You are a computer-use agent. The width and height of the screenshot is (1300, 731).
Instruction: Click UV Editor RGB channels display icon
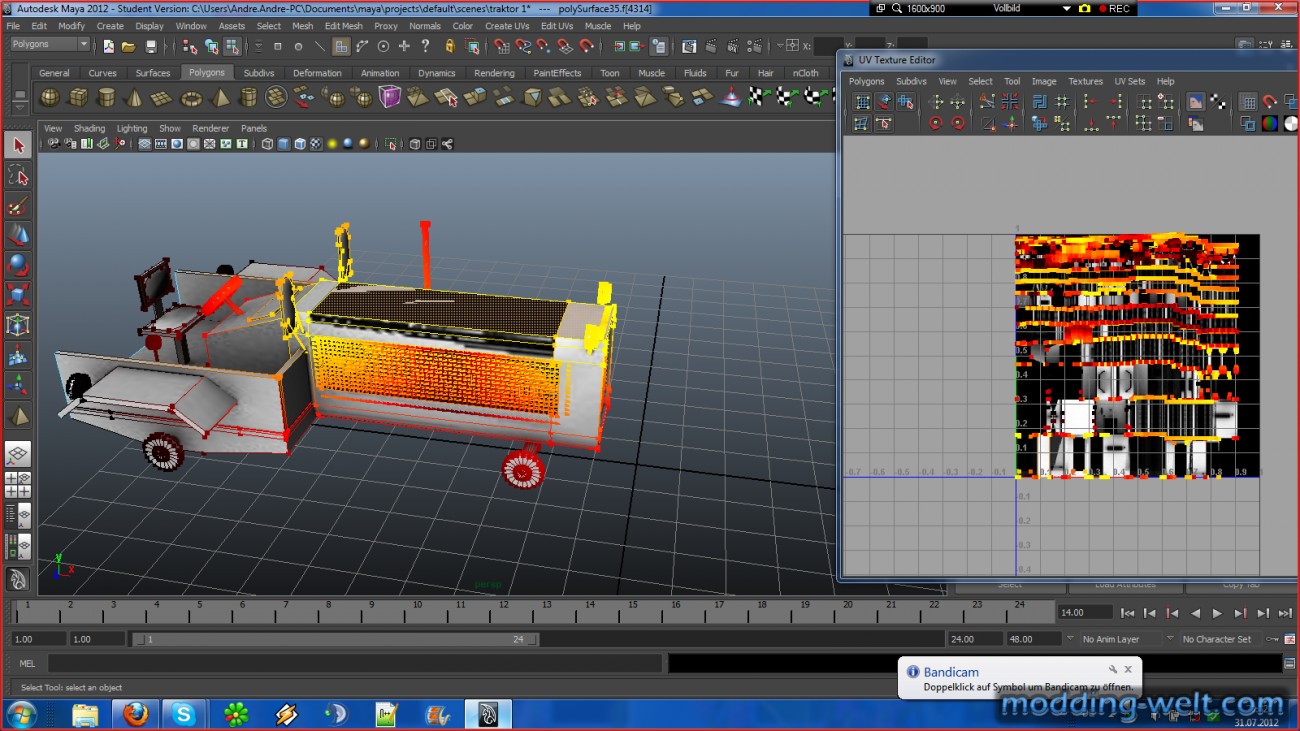point(1269,123)
